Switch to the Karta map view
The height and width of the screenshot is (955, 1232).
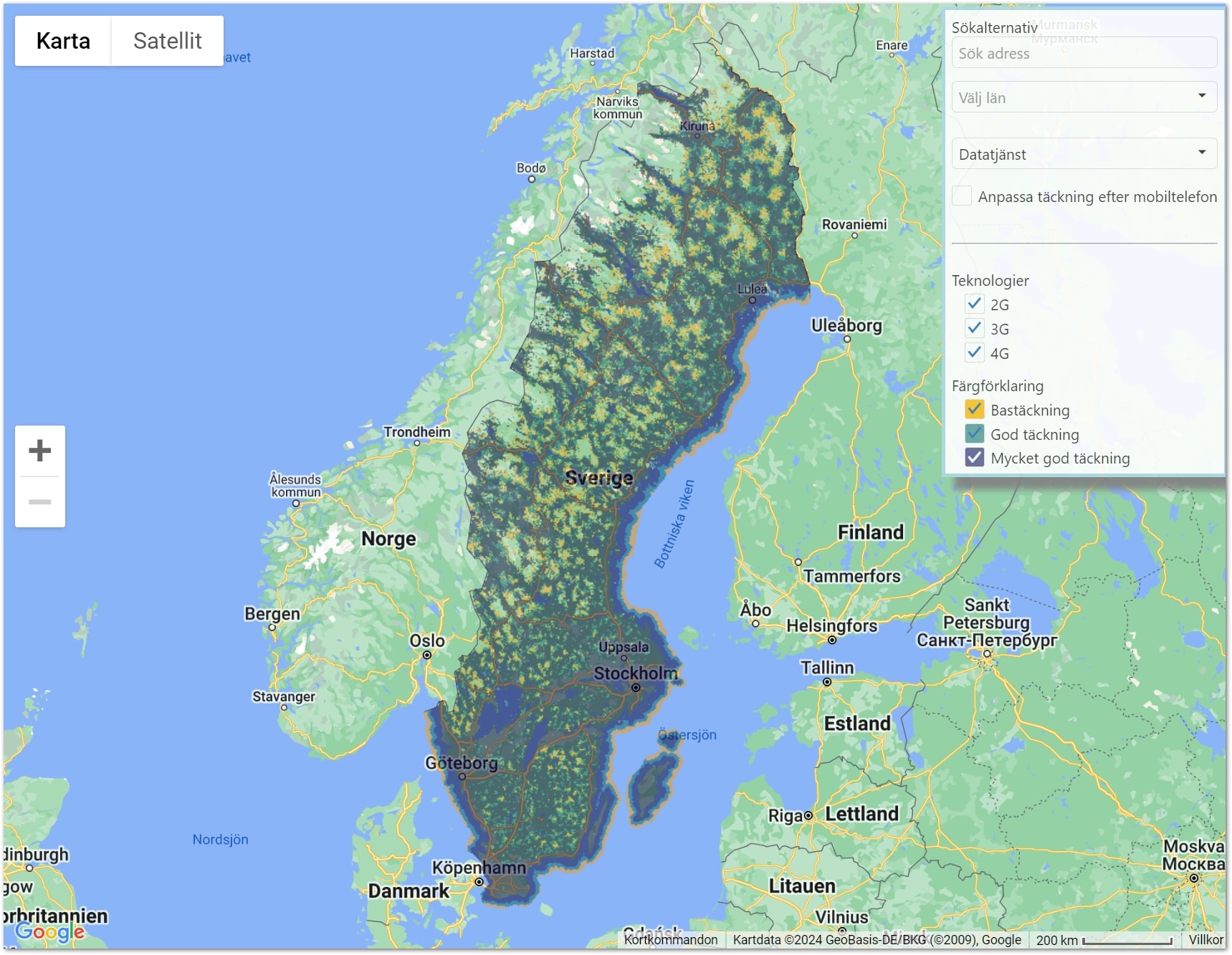pyautogui.click(x=63, y=41)
